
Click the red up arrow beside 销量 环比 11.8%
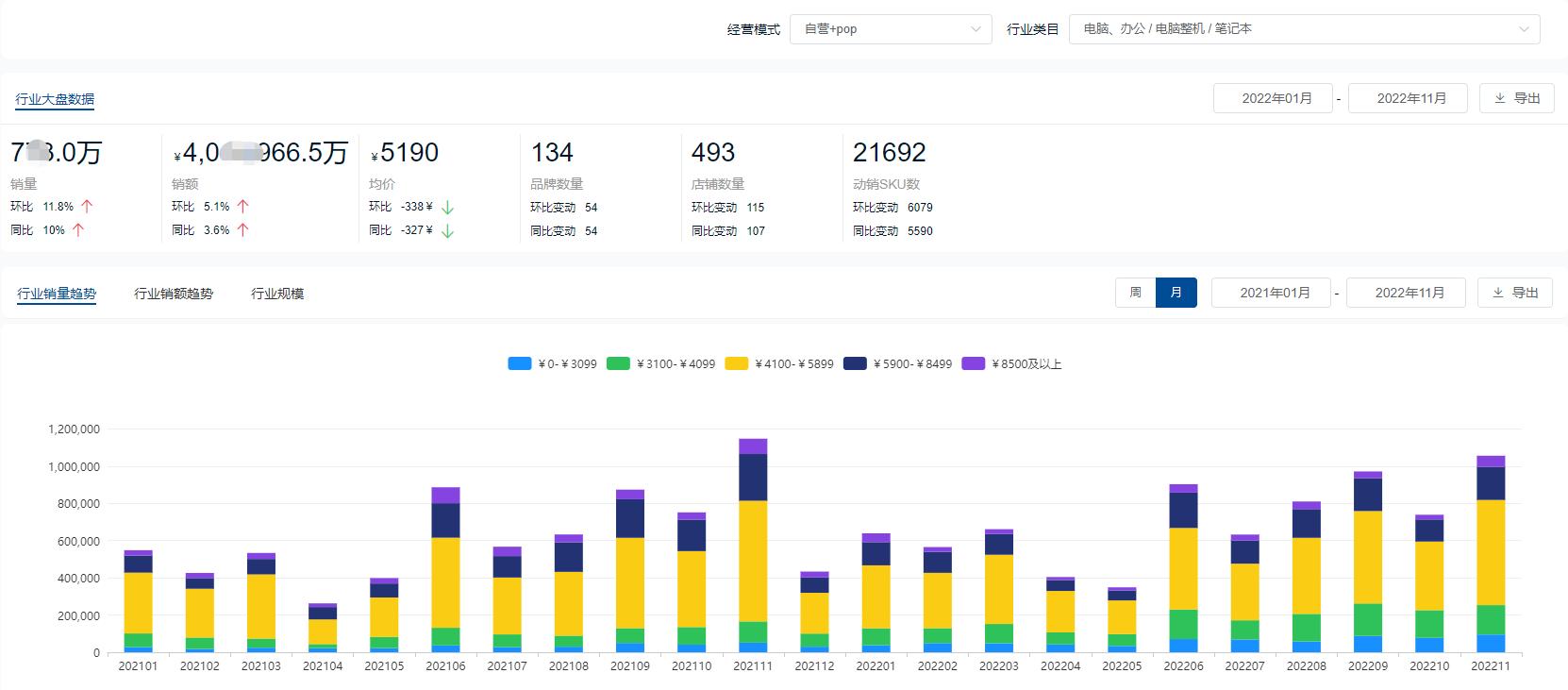point(87,207)
